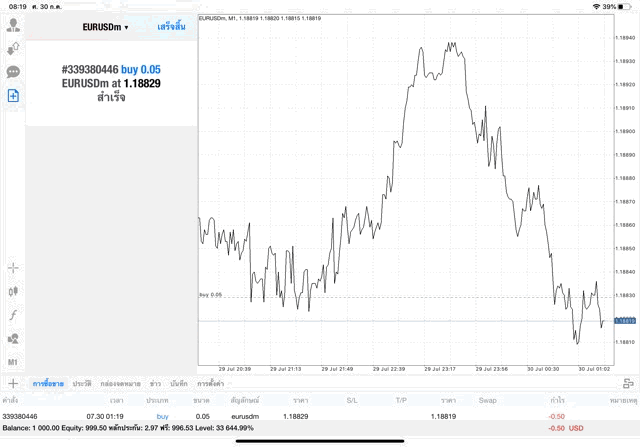The height and width of the screenshot is (447, 640).
Task: Open the การตั้งค่า settings tab
Action: pyautogui.click(x=210, y=384)
